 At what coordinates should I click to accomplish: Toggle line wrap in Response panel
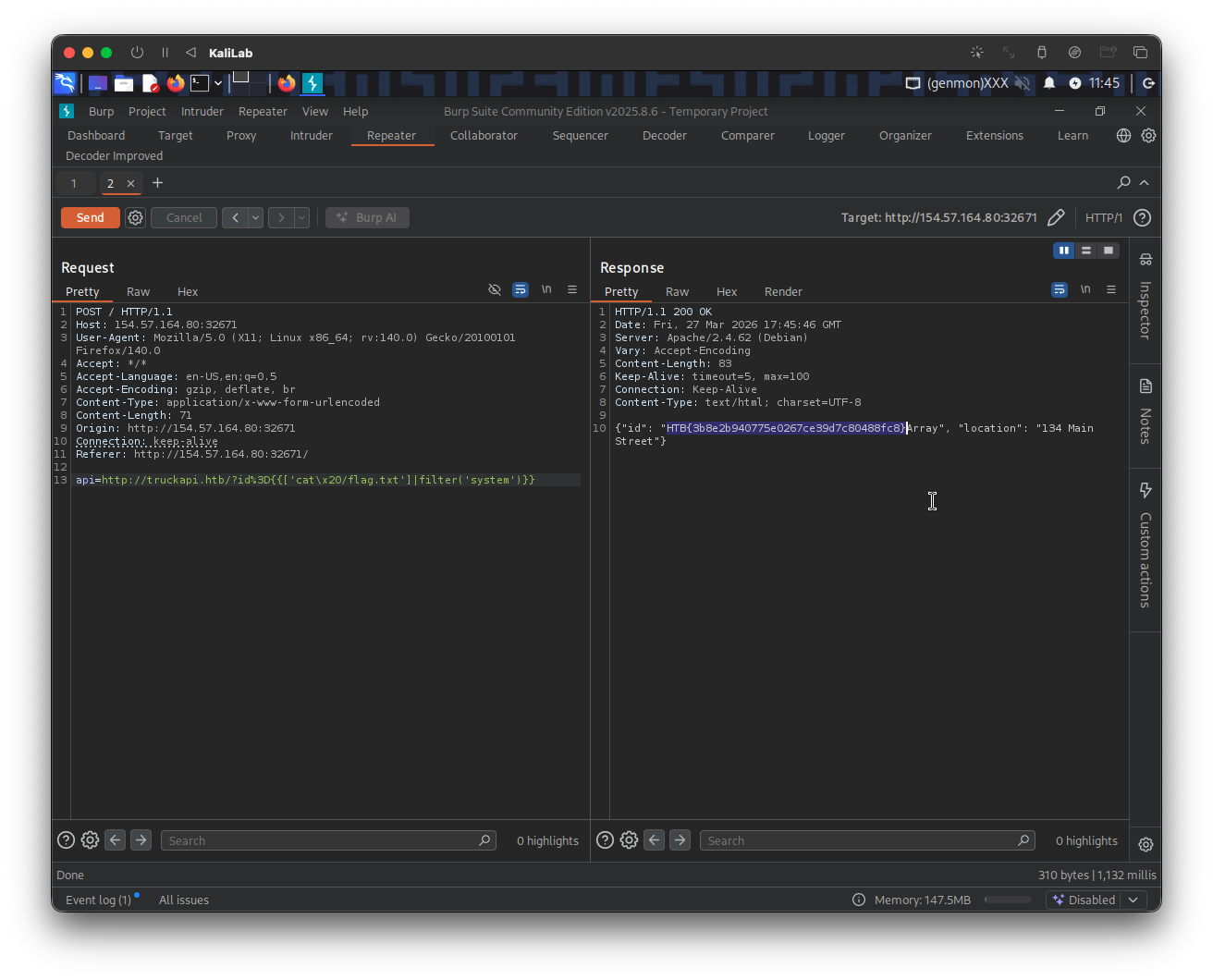pyautogui.click(x=1060, y=290)
